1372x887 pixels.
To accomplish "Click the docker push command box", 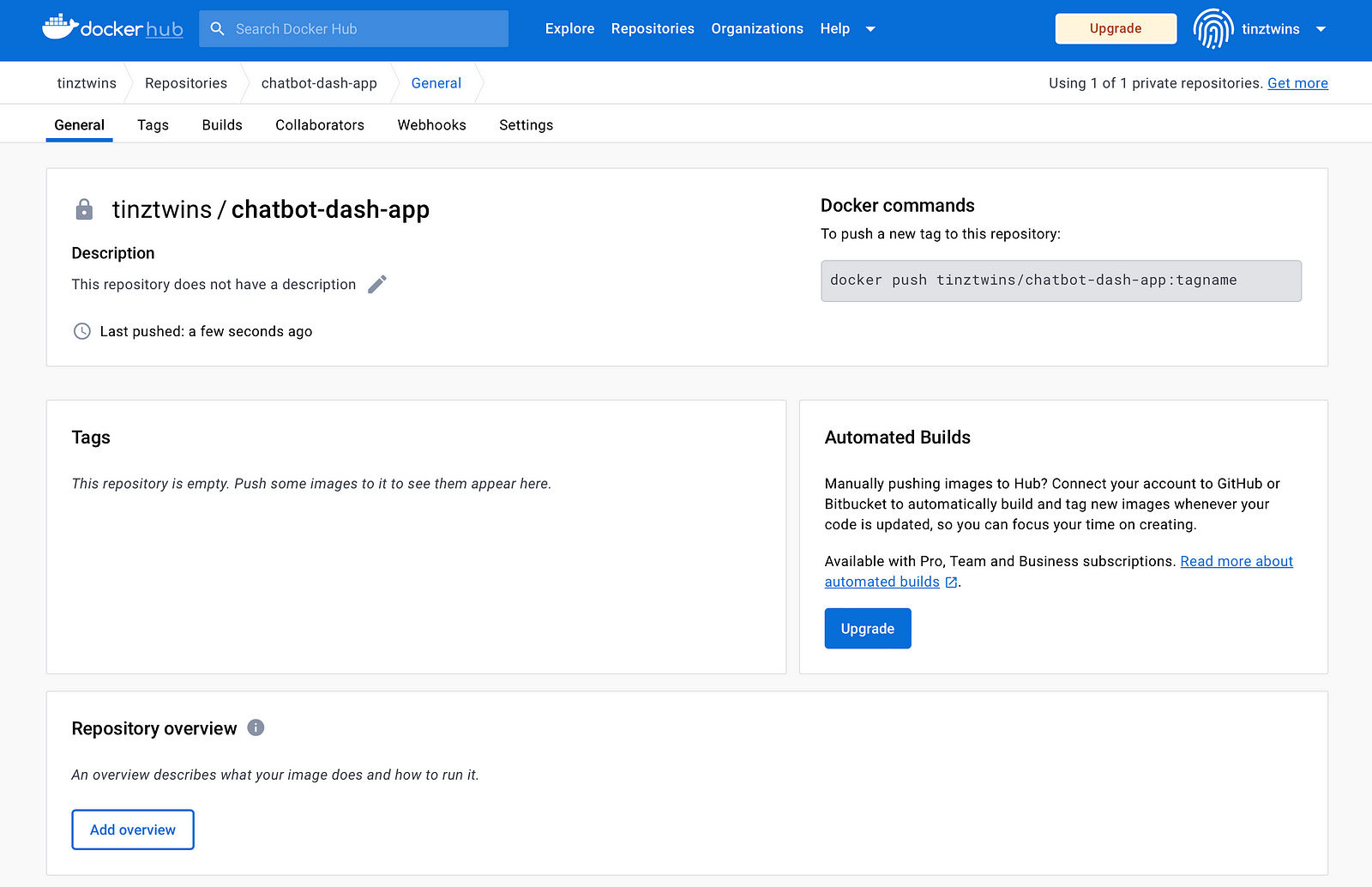I will point(1061,281).
